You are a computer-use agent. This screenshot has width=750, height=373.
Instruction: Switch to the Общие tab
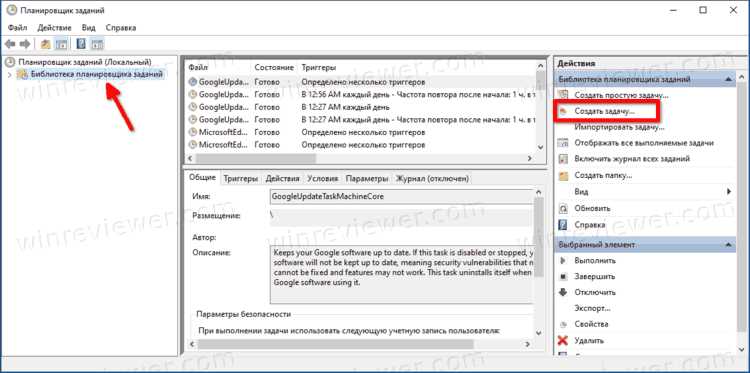pyautogui.click(x=202, y=177)
